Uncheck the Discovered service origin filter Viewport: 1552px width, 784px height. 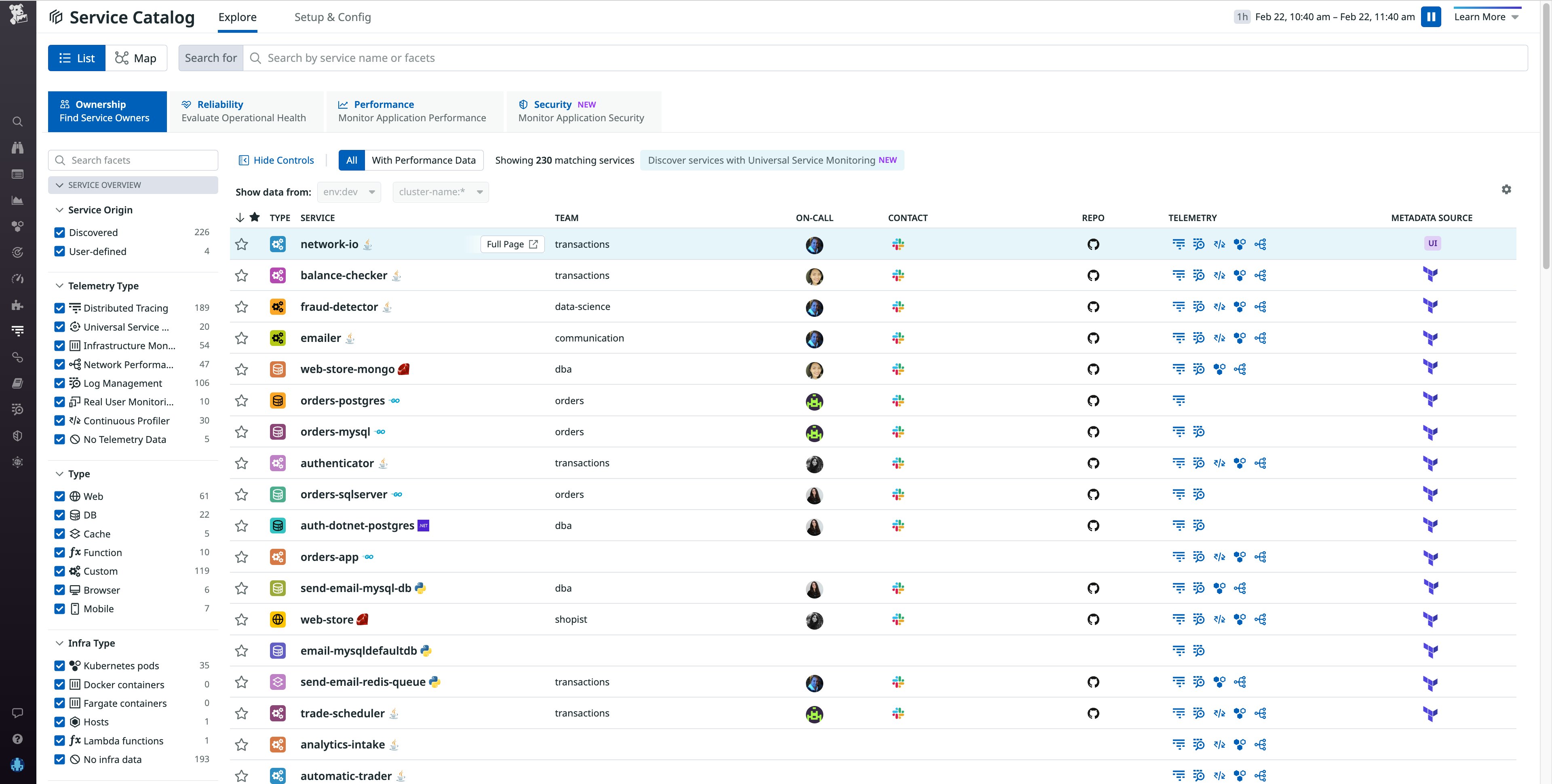(x=59, y=232)
